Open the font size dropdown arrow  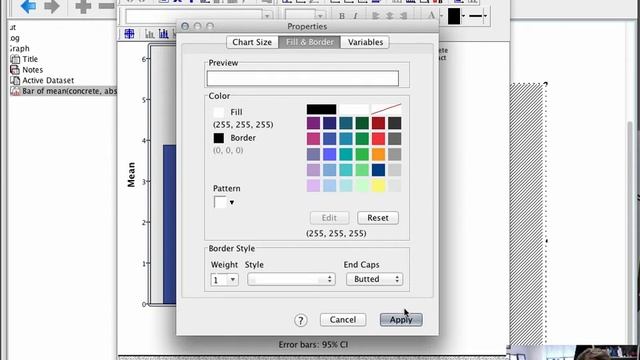click(320, 16)
